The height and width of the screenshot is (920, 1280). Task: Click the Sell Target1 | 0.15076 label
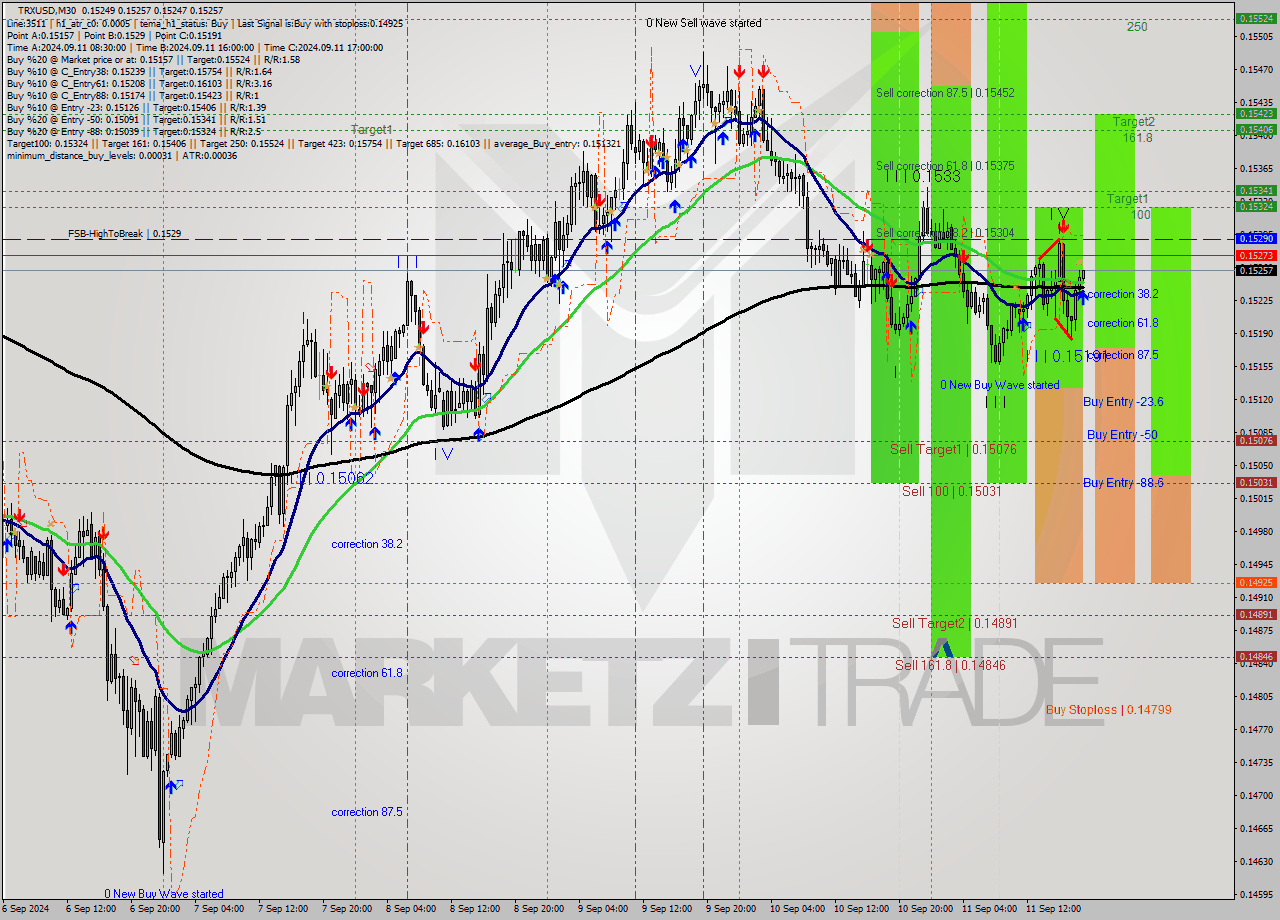coord(953,449)
